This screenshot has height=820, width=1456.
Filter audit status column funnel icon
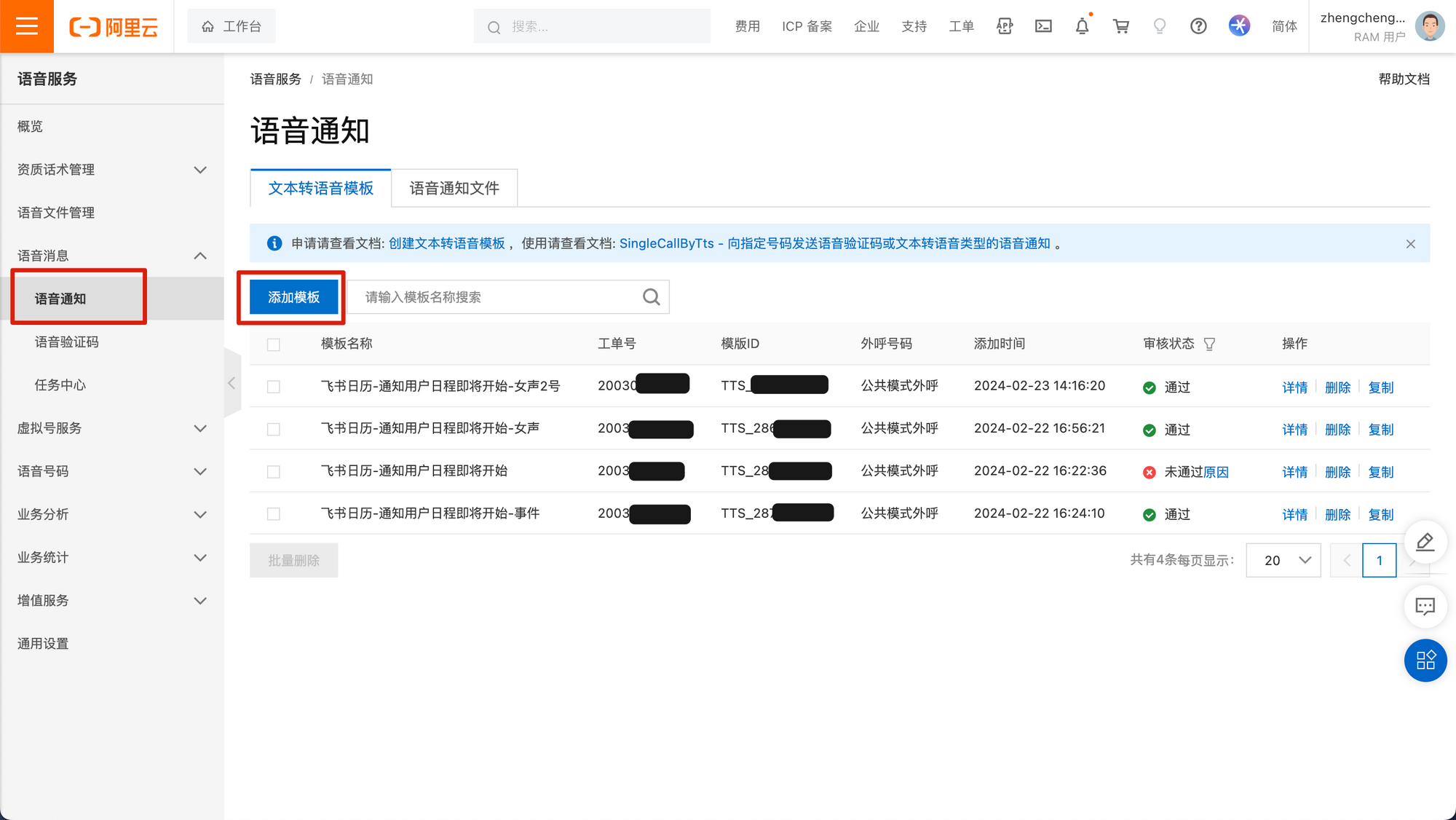click(1209, 344)
